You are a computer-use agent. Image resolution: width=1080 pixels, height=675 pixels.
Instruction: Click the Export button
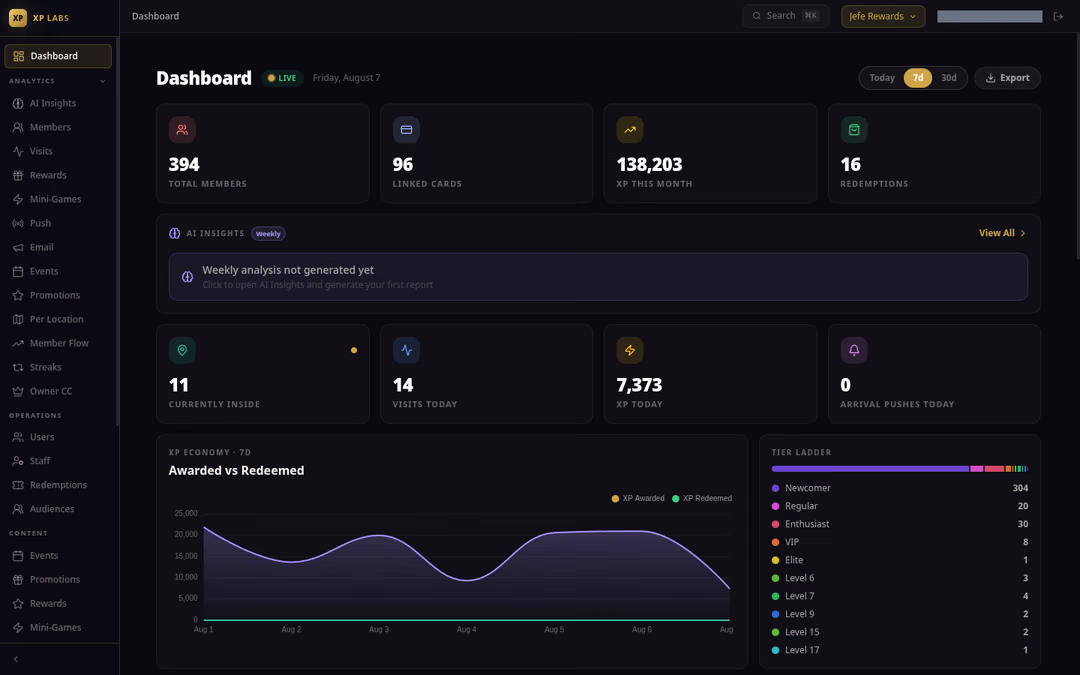pyautogui.click(x=1007, y=78)
